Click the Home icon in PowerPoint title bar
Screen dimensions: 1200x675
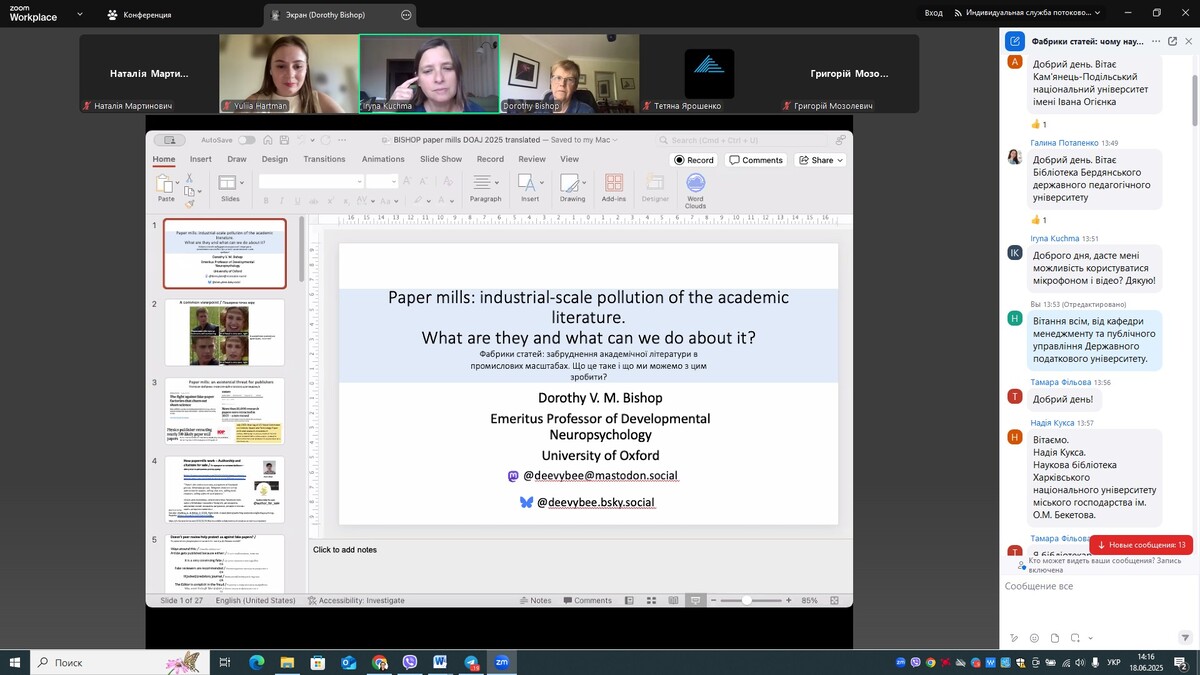(x=269, y=140)
